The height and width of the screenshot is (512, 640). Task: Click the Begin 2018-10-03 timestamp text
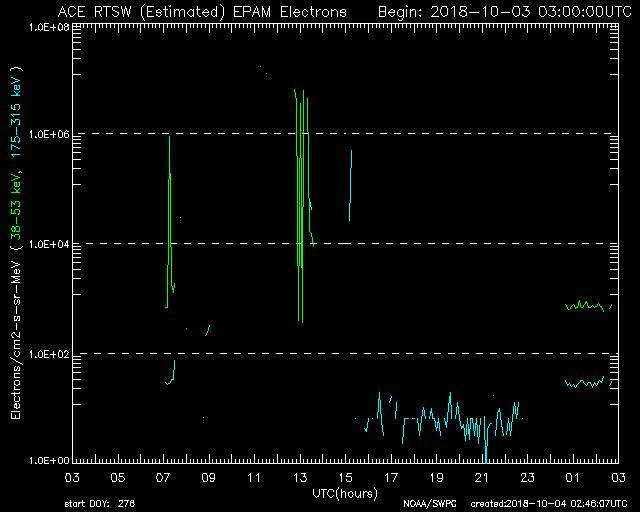tap(501, 12)
